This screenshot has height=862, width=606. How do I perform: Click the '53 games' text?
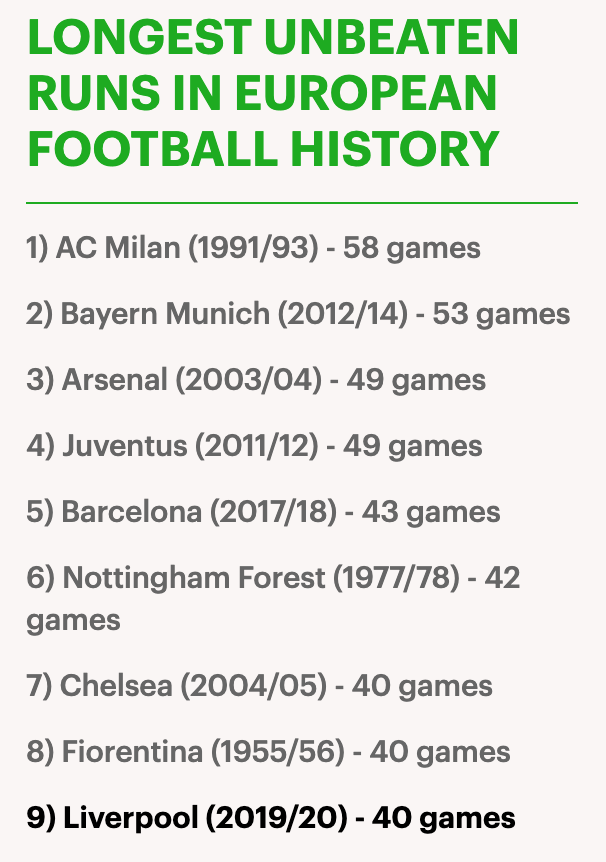click(x=502, y=315)
